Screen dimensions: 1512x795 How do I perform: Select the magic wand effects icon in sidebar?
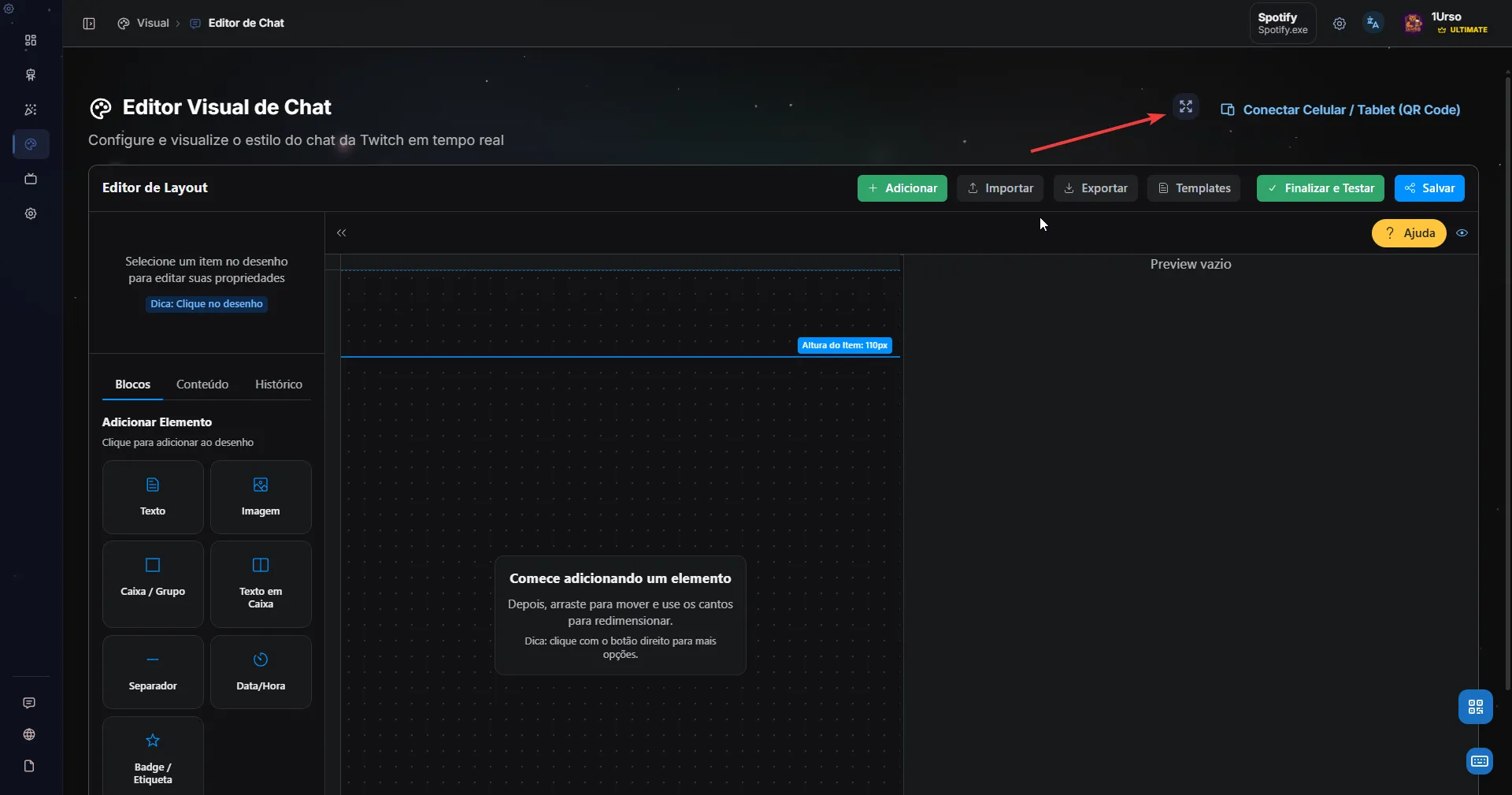pyautogui.click(x=30, y=110)
